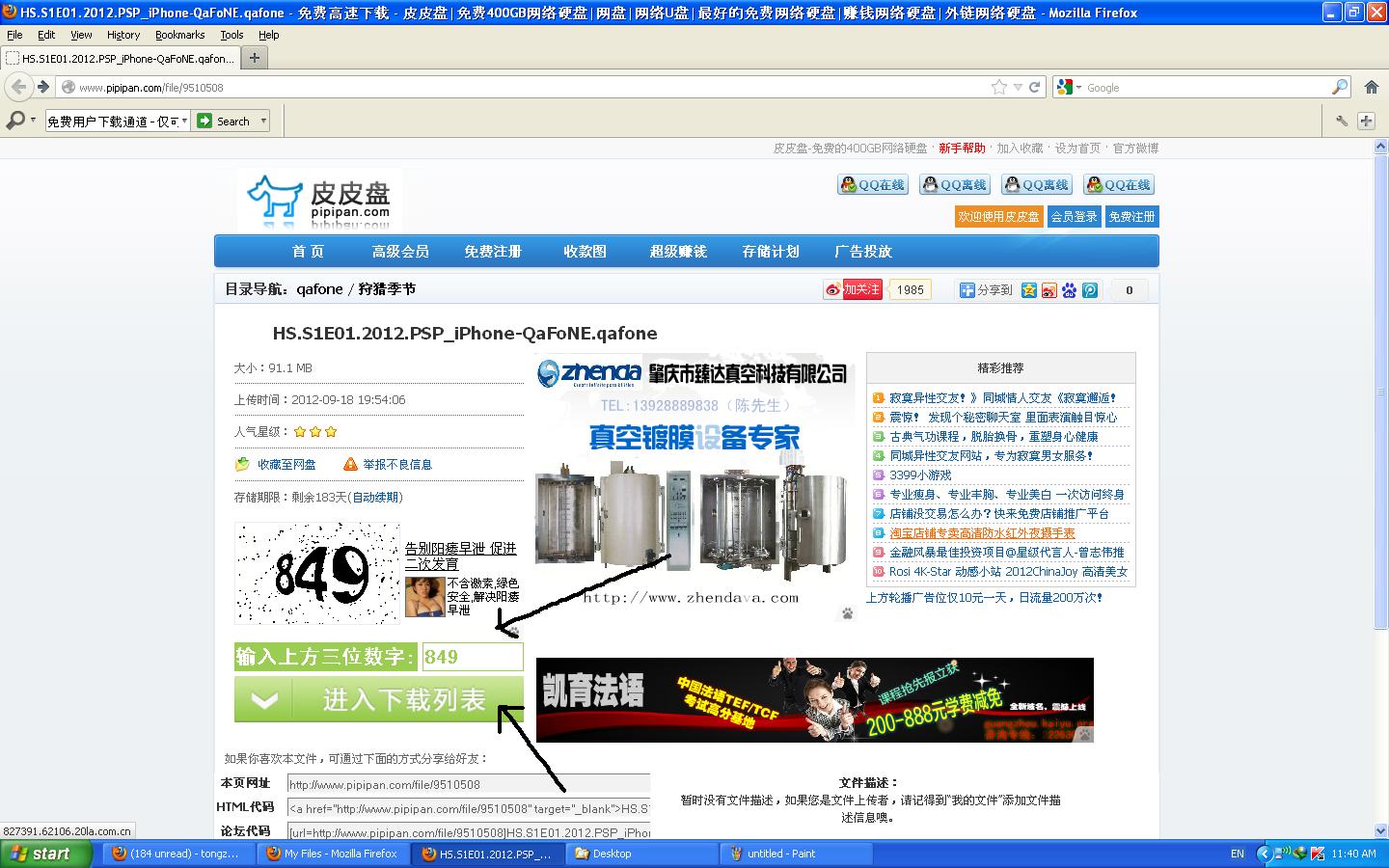1389x868 pixels.
Task: Click the captcha image 849
Action: point(317,573)
